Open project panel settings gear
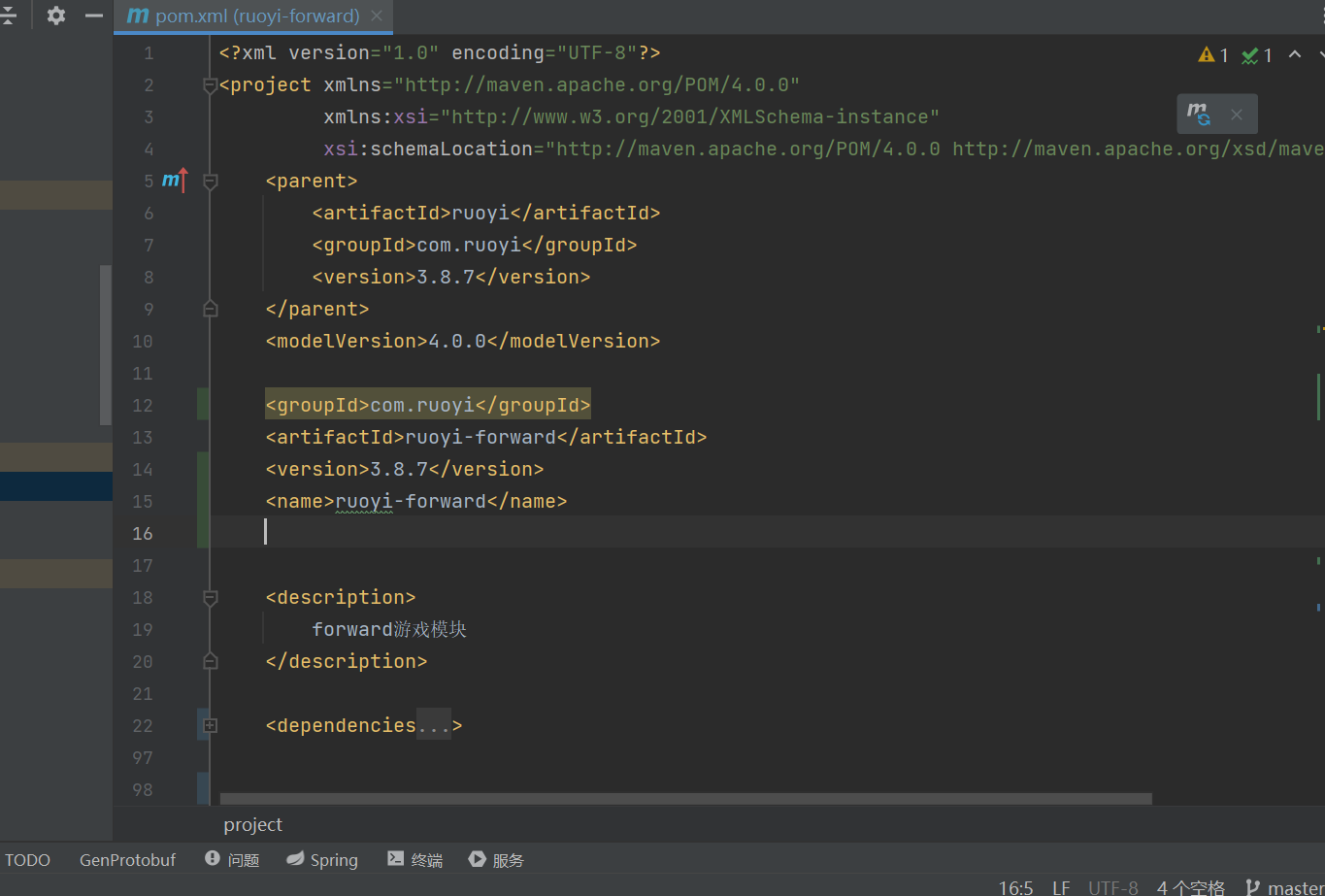Image resolution: width=1325 pixels, height=896 pixels. point(56,16)
